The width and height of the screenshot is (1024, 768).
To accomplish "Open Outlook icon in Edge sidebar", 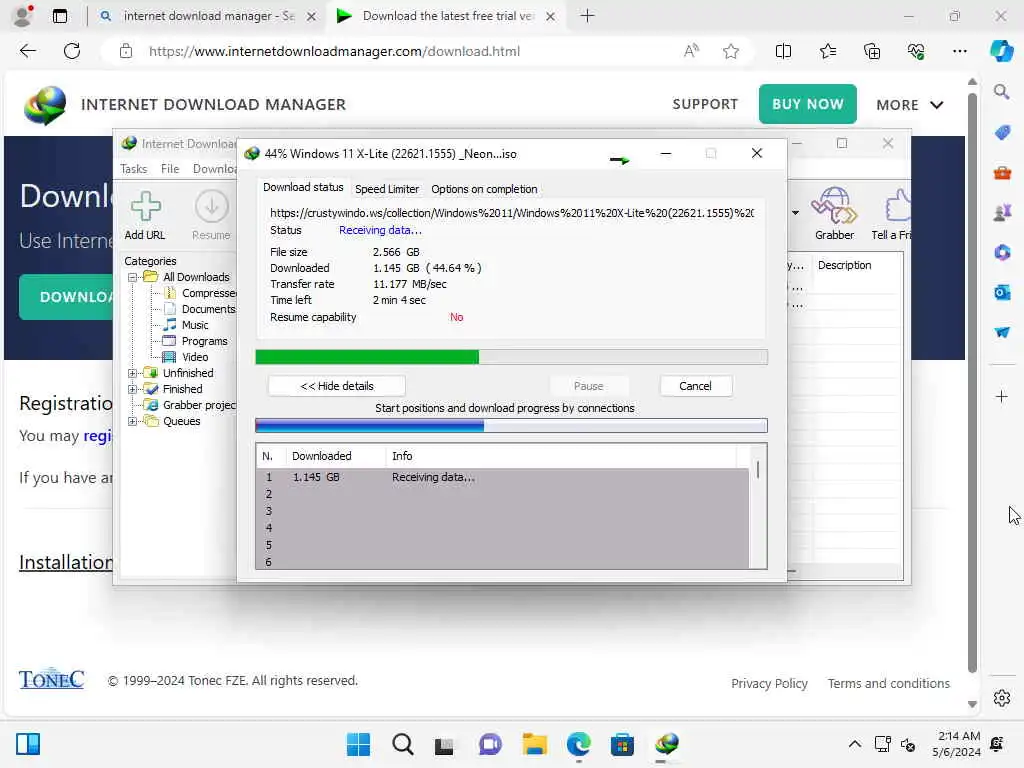I will 1002,292.
